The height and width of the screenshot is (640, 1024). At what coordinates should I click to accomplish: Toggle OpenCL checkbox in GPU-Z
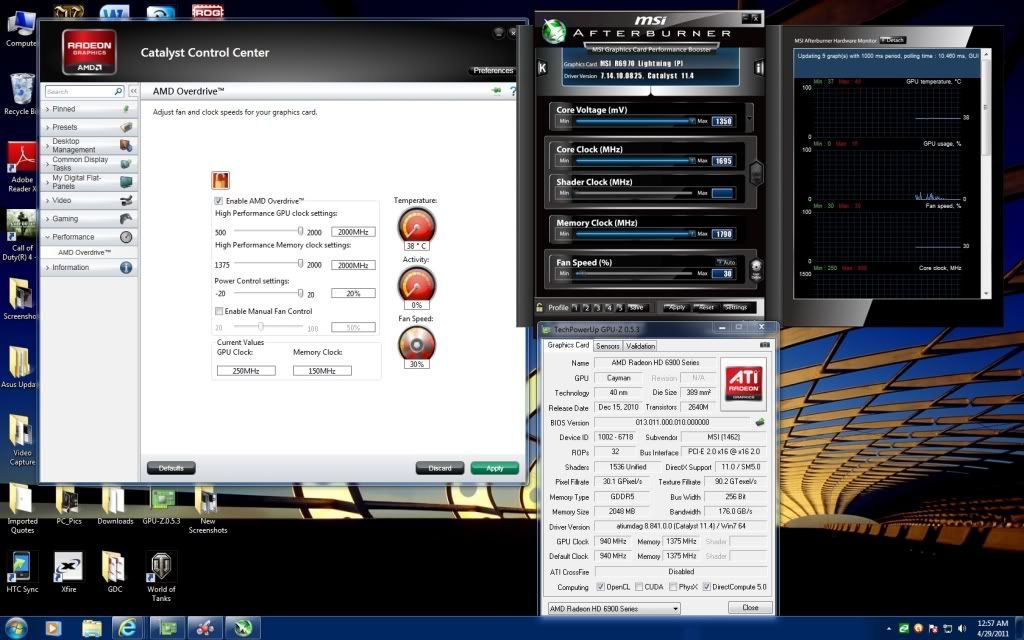(x=600, y=587)
